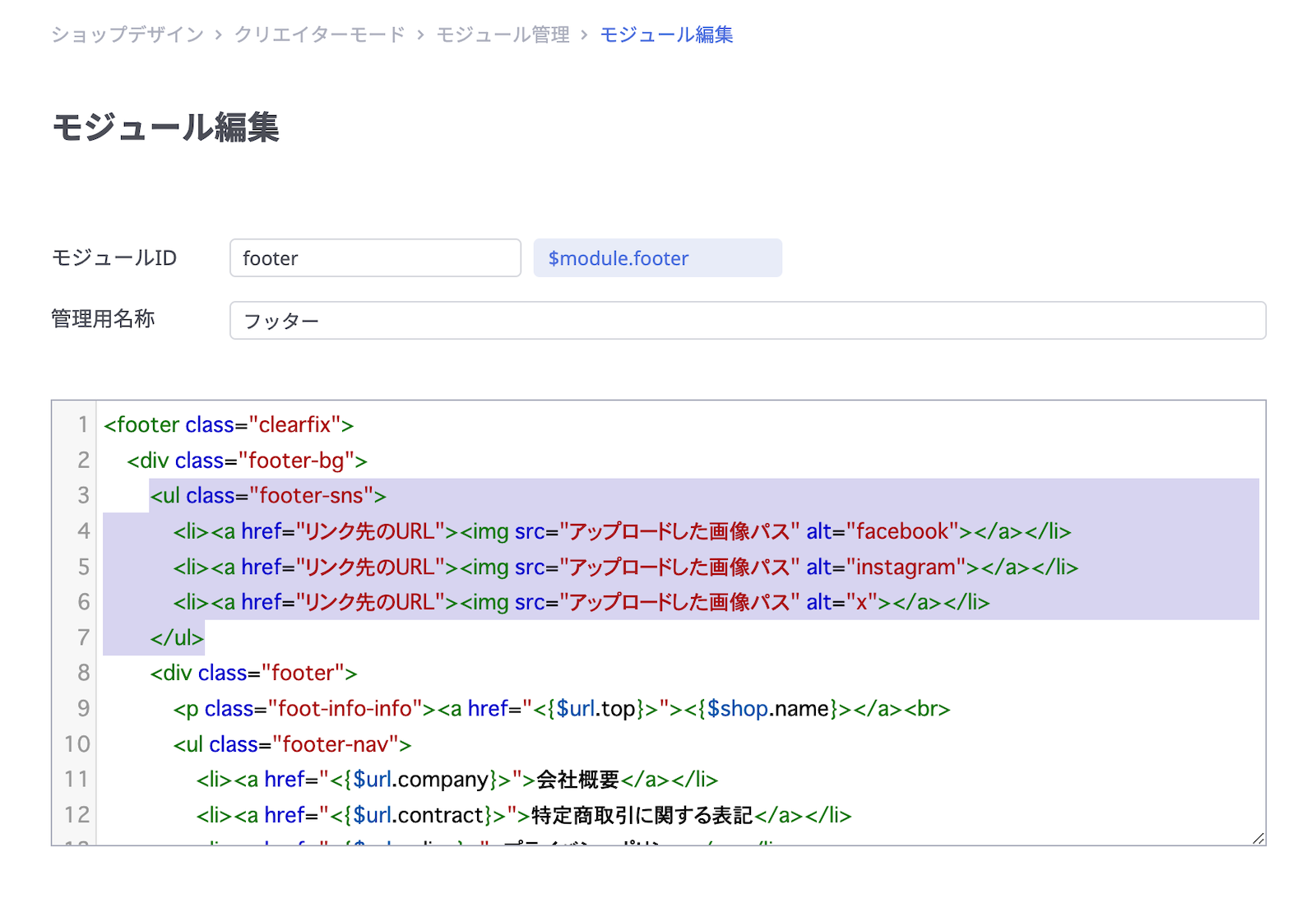Navigate to モジュール管理 breadcrumb
Viewport: 1316px width, 903px height.
503,35
